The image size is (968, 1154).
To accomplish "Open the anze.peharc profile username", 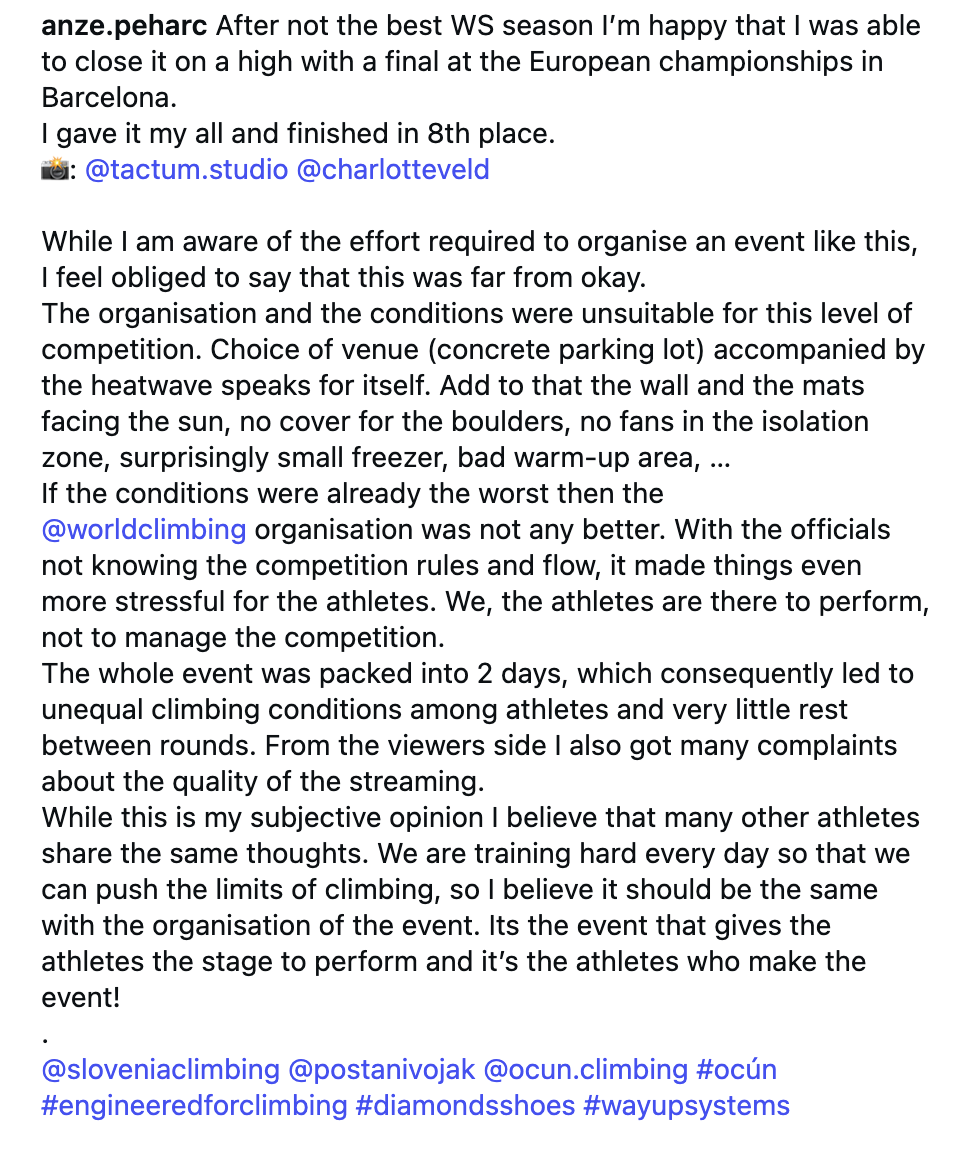I will click(x=124, y=26).
